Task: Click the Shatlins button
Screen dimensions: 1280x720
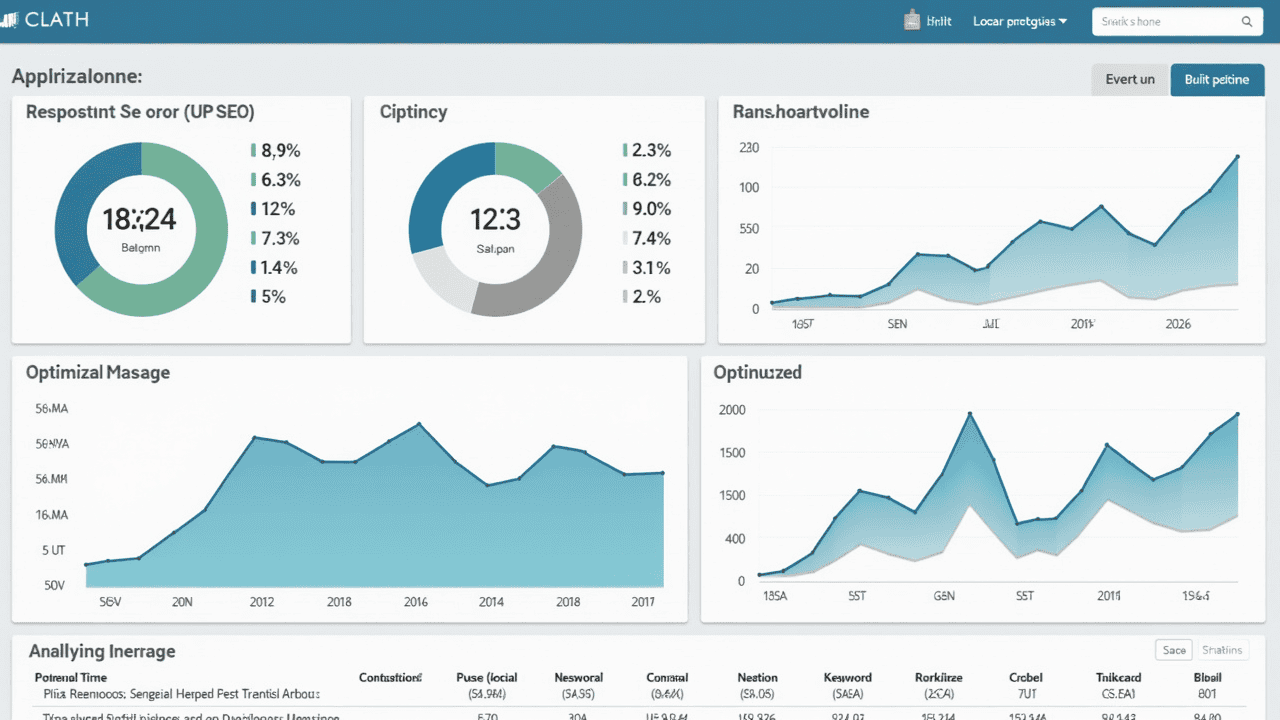Action: [x=1222, y=650]
